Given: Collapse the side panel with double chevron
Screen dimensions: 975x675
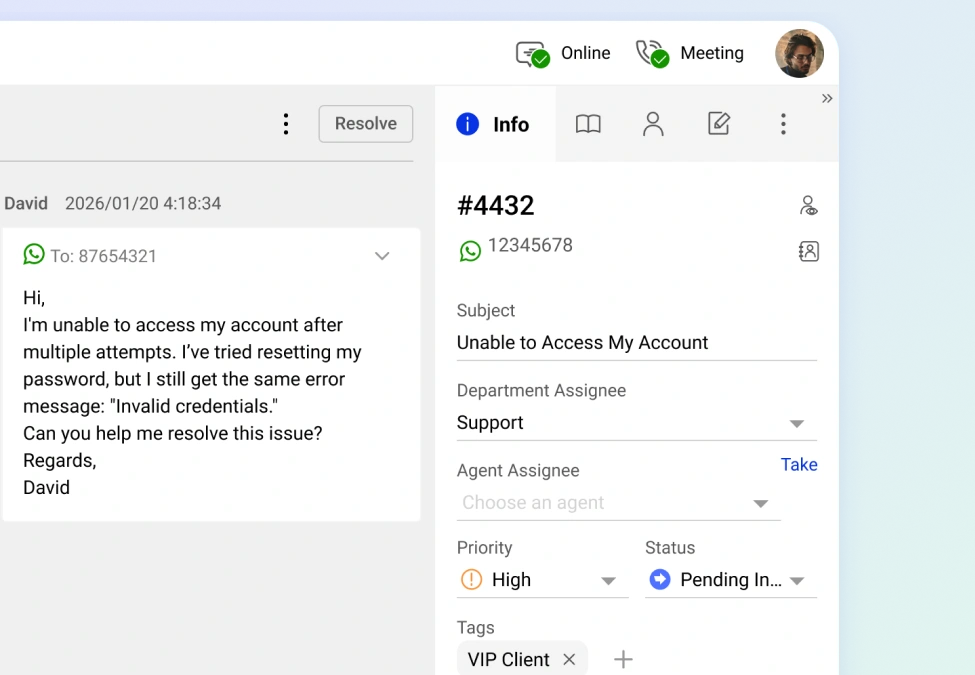Looking at the screenshot, I should pos(827,98).
